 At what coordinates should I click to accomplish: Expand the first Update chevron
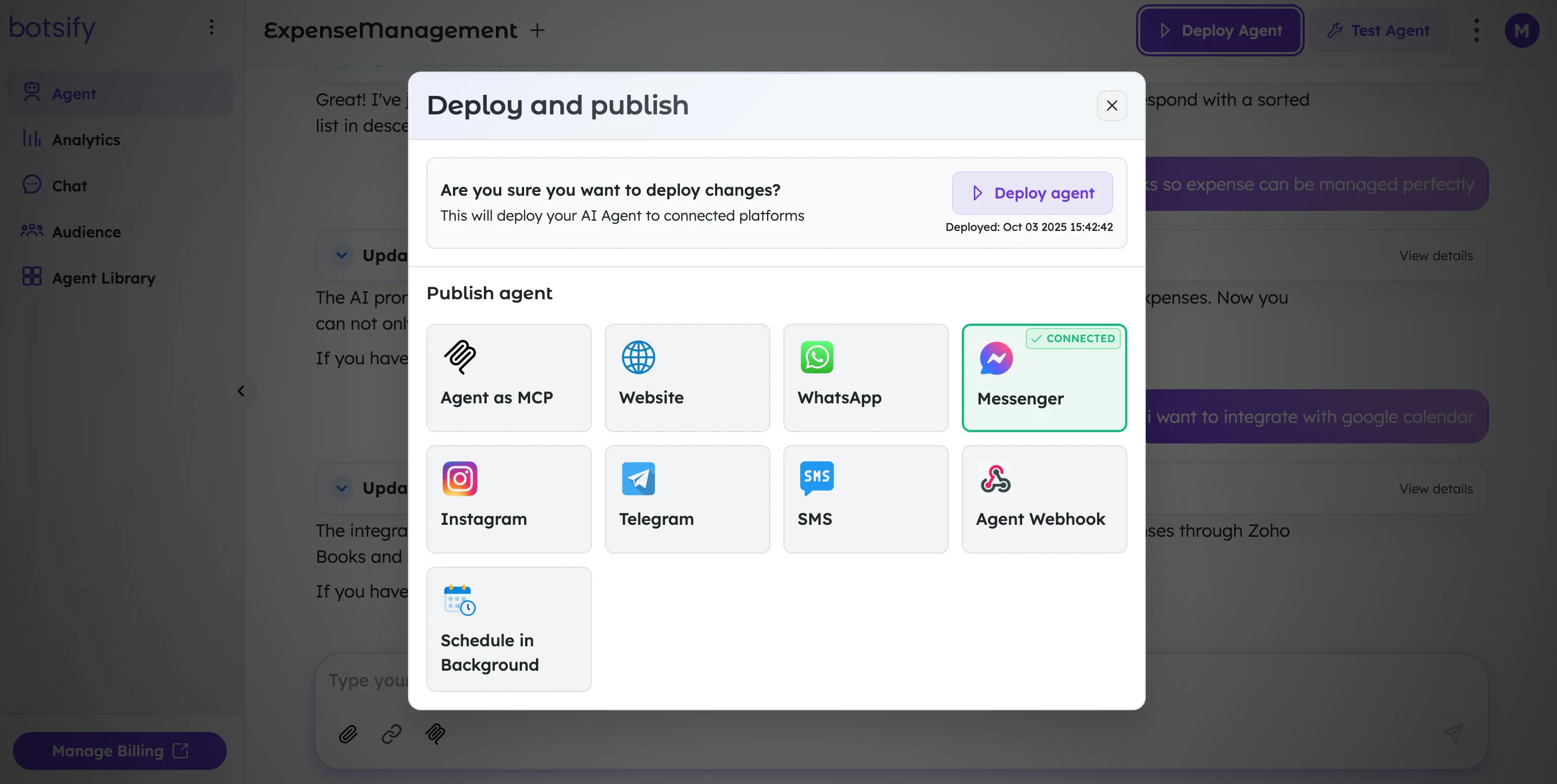(341, 255)
